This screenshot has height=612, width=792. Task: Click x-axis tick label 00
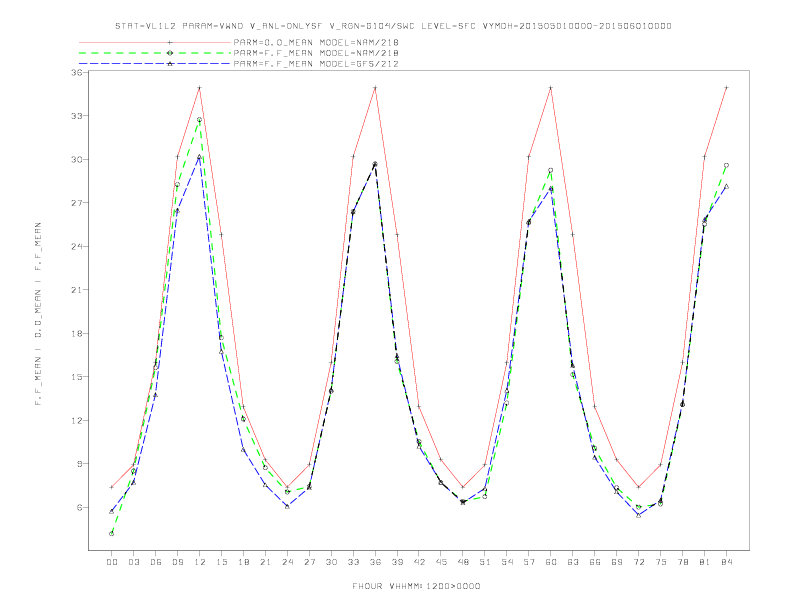pos(112,562)
